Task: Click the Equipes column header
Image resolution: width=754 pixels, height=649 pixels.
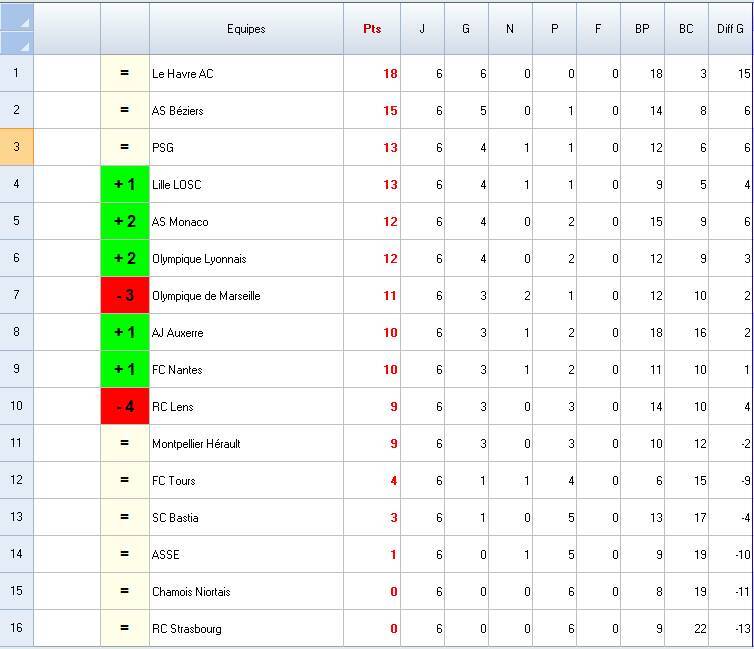Action: tap(246, 29)
